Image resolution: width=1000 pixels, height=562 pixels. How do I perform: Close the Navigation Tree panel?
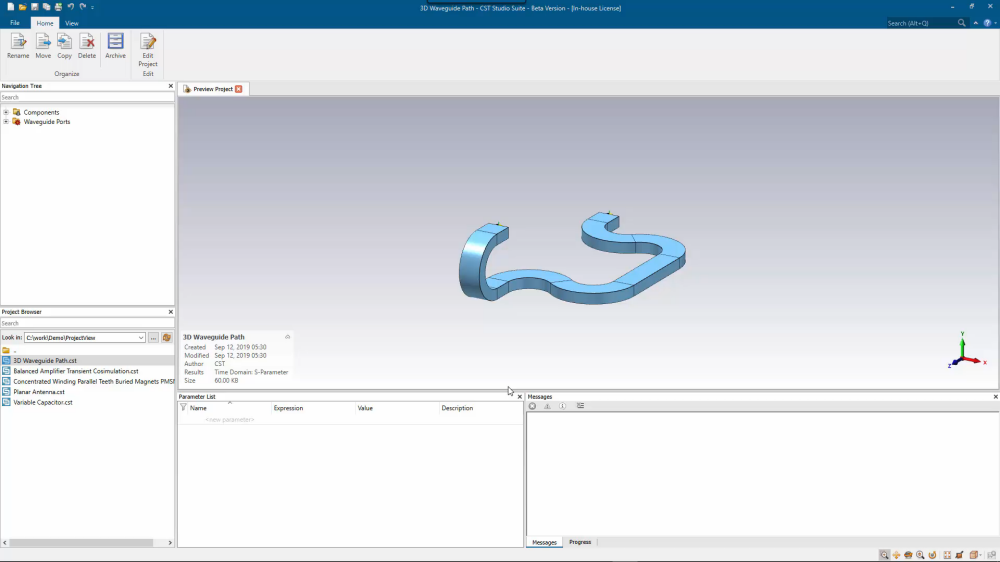170,85
